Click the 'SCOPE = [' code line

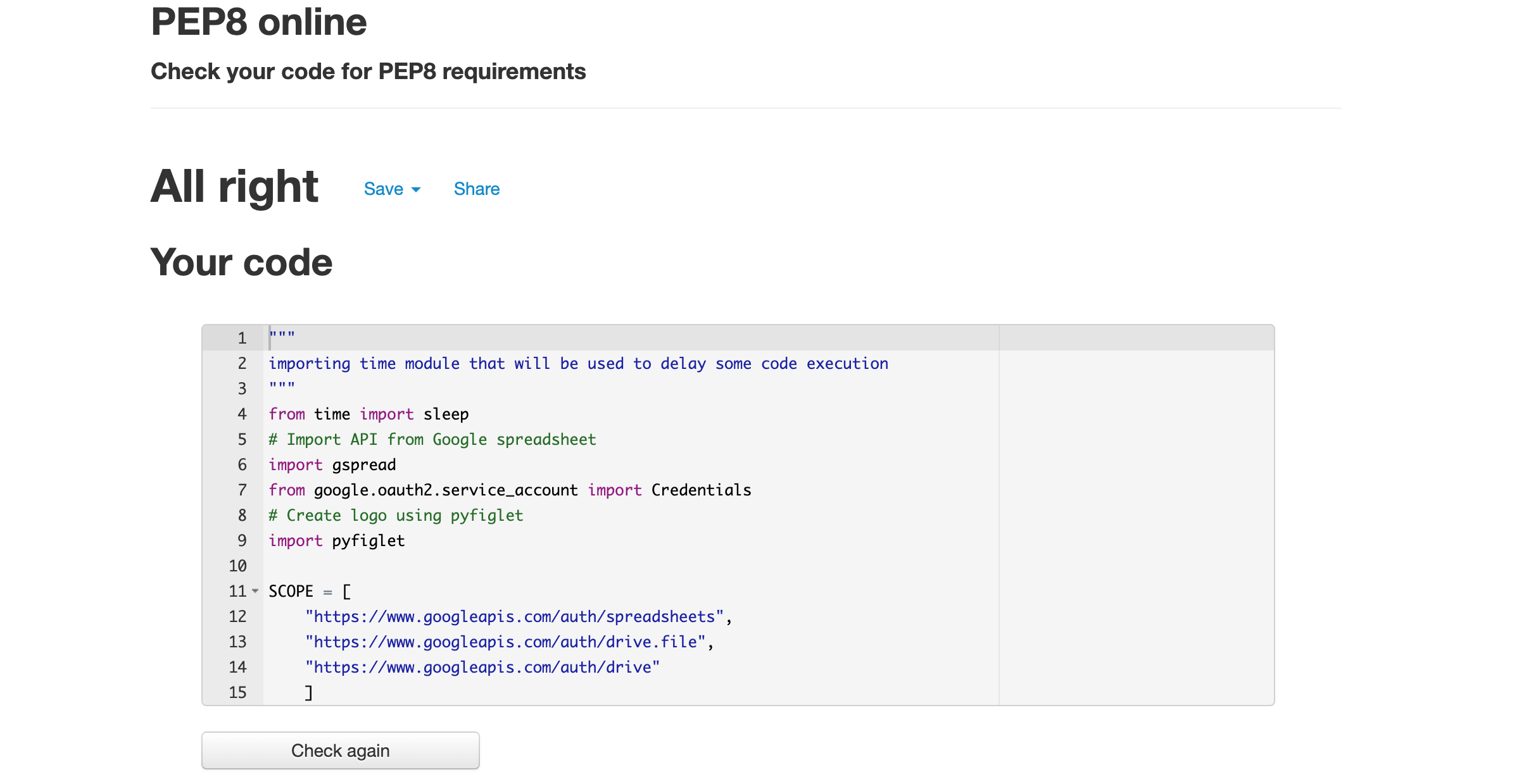point(309,592)
